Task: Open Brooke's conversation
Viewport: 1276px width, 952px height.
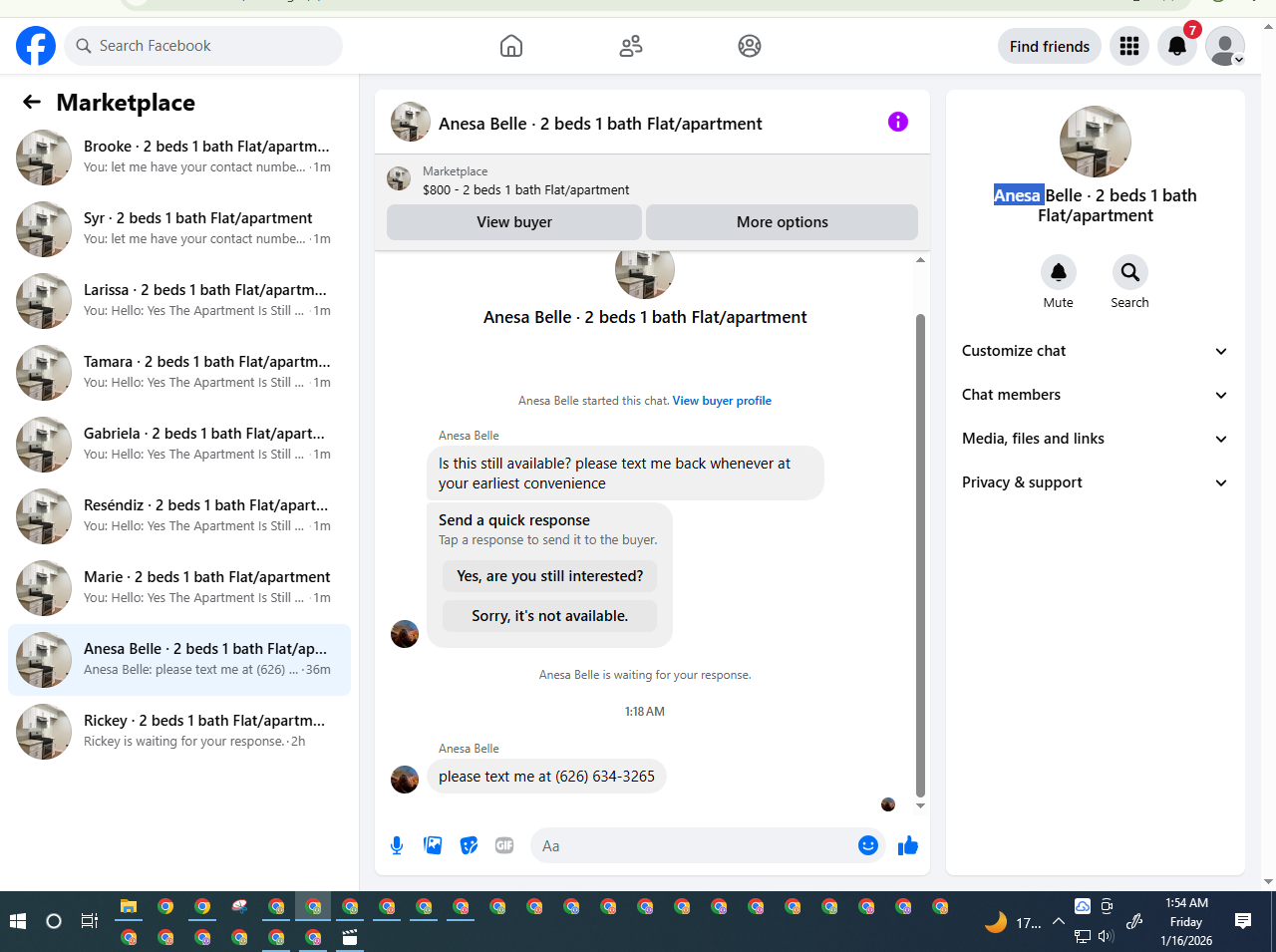Action: [179, 158]
